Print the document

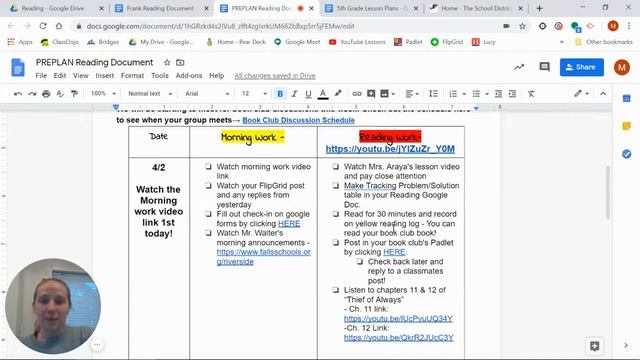click(46, 94)
